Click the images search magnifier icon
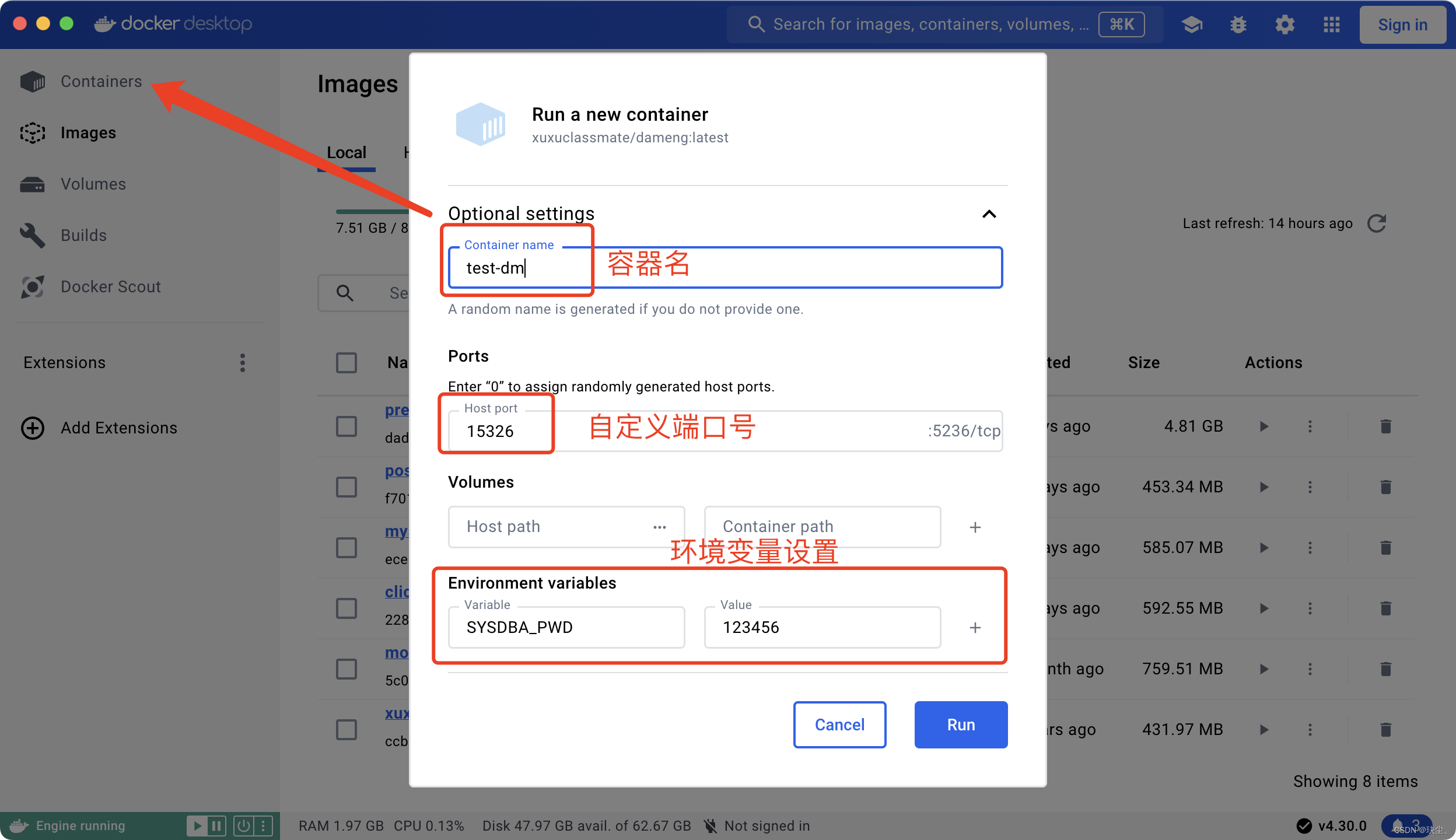 coord(345,293)
